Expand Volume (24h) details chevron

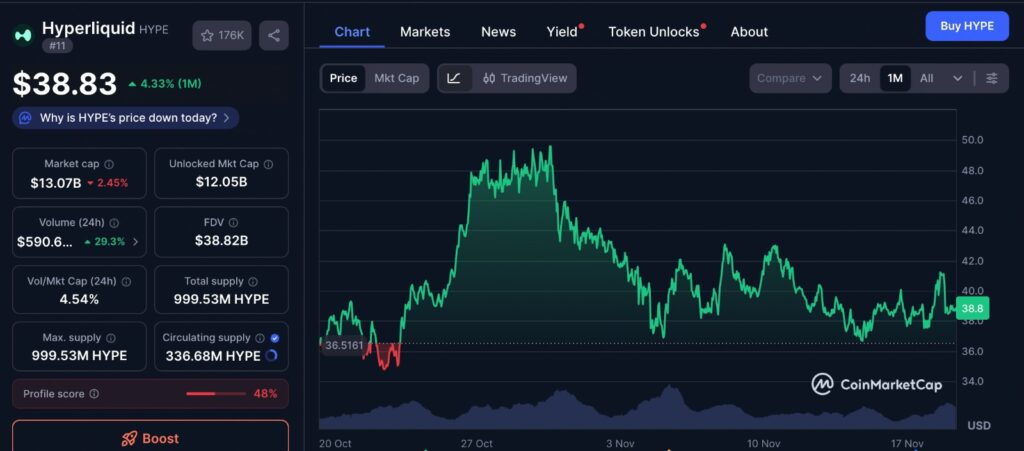(x=136, y=242)
